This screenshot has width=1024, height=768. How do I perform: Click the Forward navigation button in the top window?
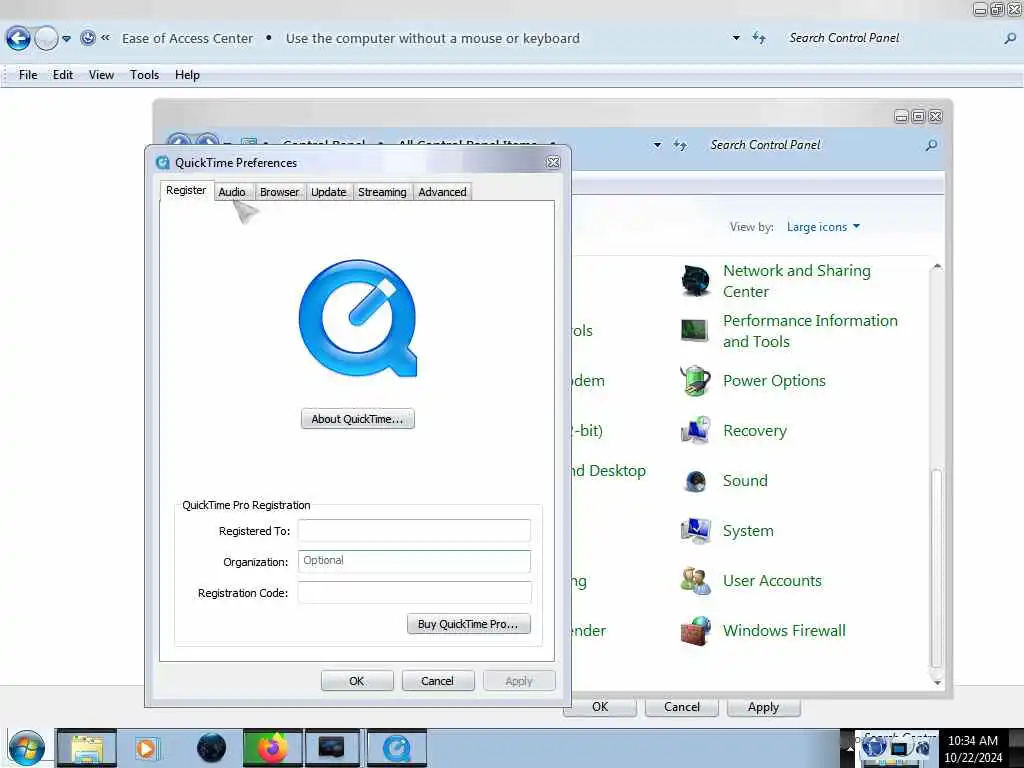pos(46,39)
